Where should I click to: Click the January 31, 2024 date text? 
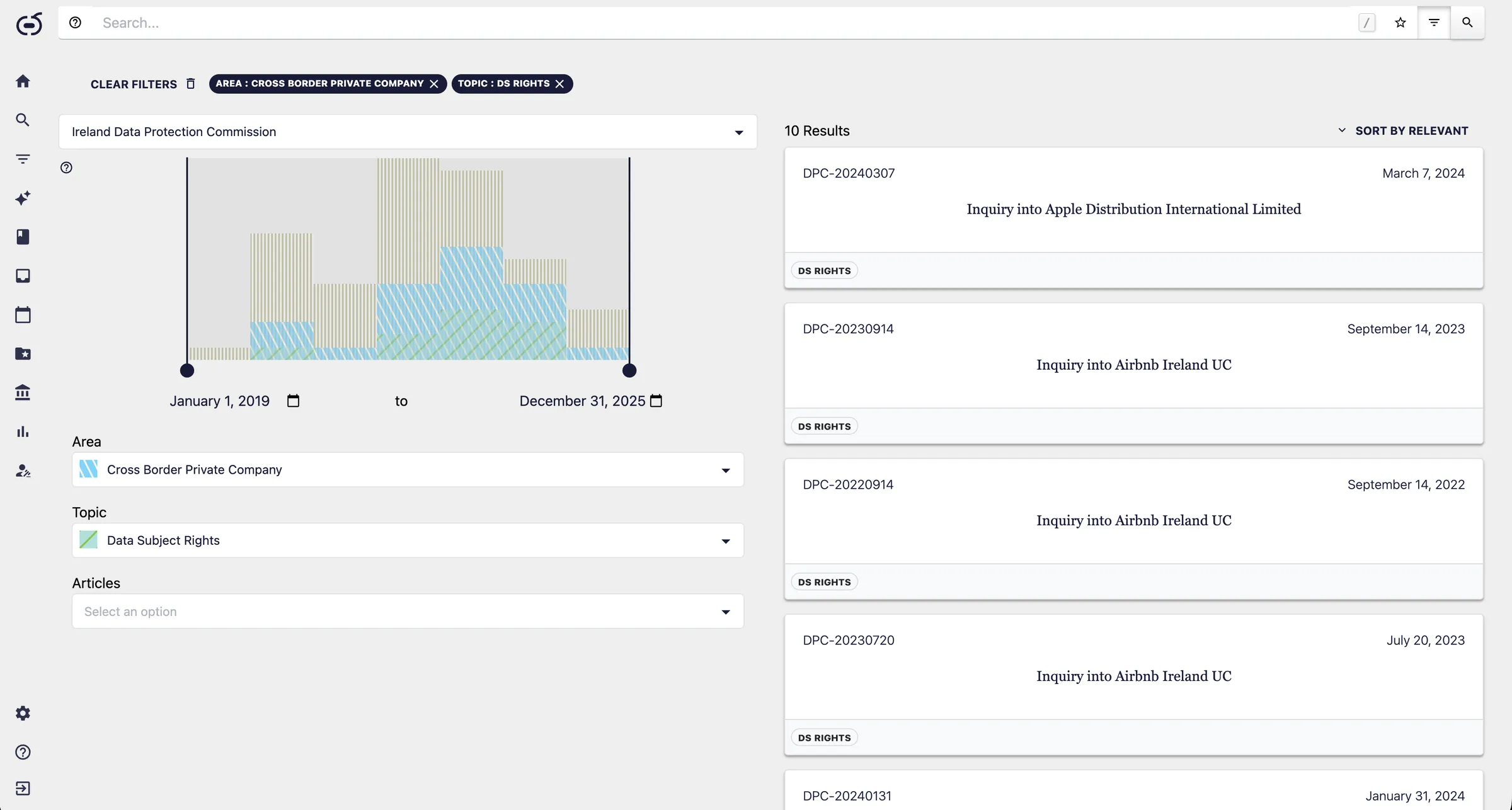click(x=1415, y=796)
